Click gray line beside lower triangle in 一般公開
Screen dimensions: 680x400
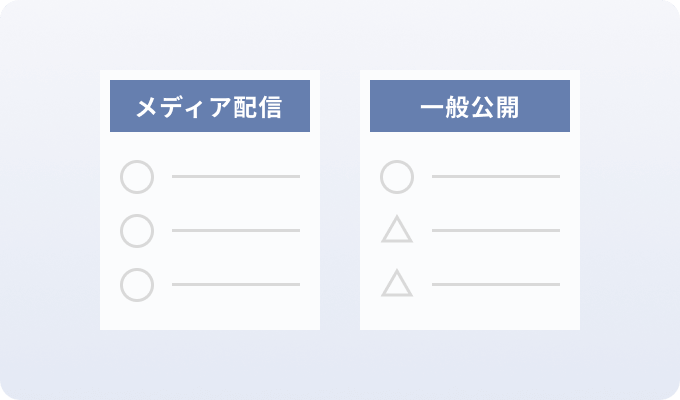[x=496, y=285]
